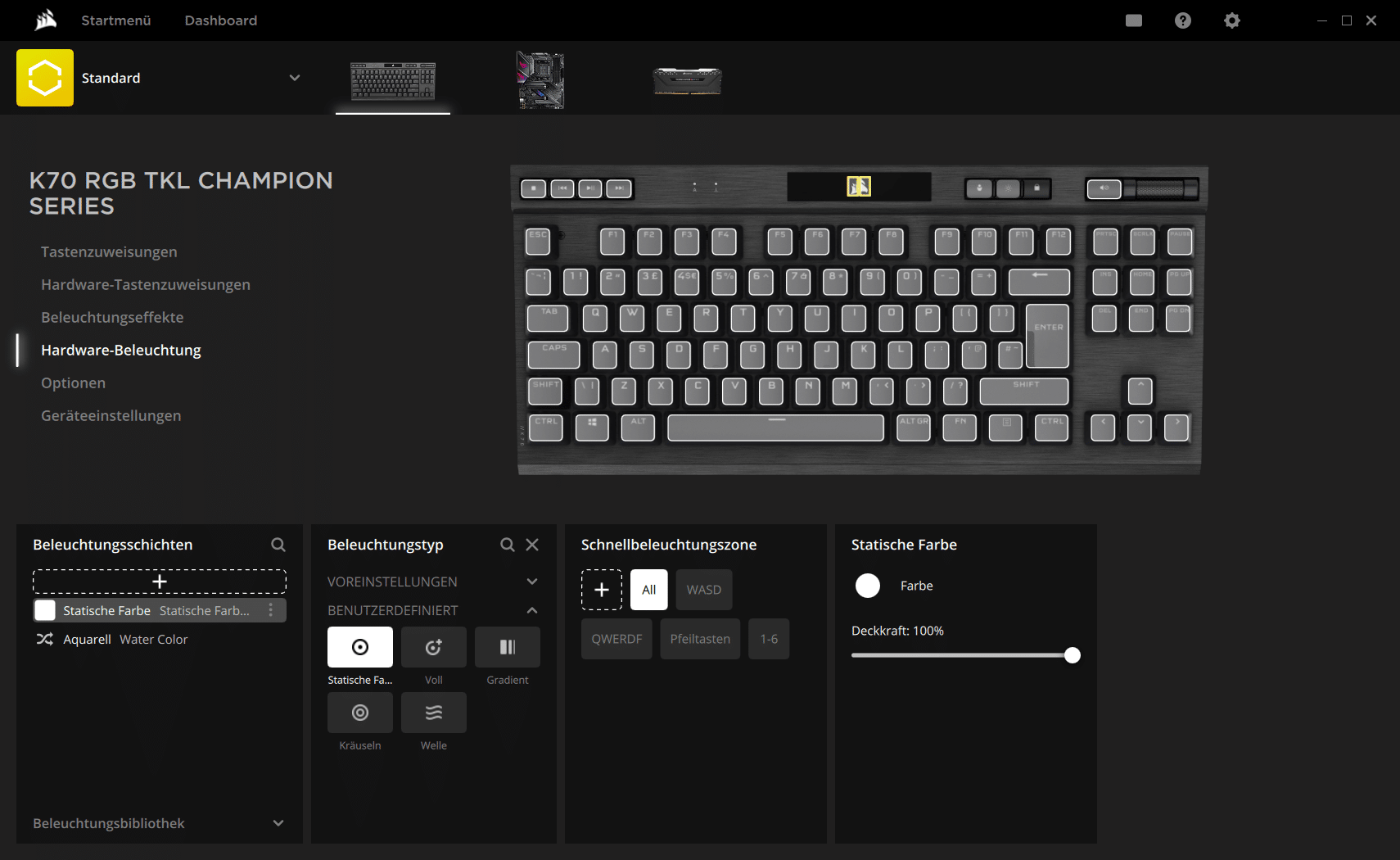Image resolution: width=1400 pixels, height=860 pixels.
Task: Expand the Beleuchtungsbibliothek section
Action: (278, 823)
